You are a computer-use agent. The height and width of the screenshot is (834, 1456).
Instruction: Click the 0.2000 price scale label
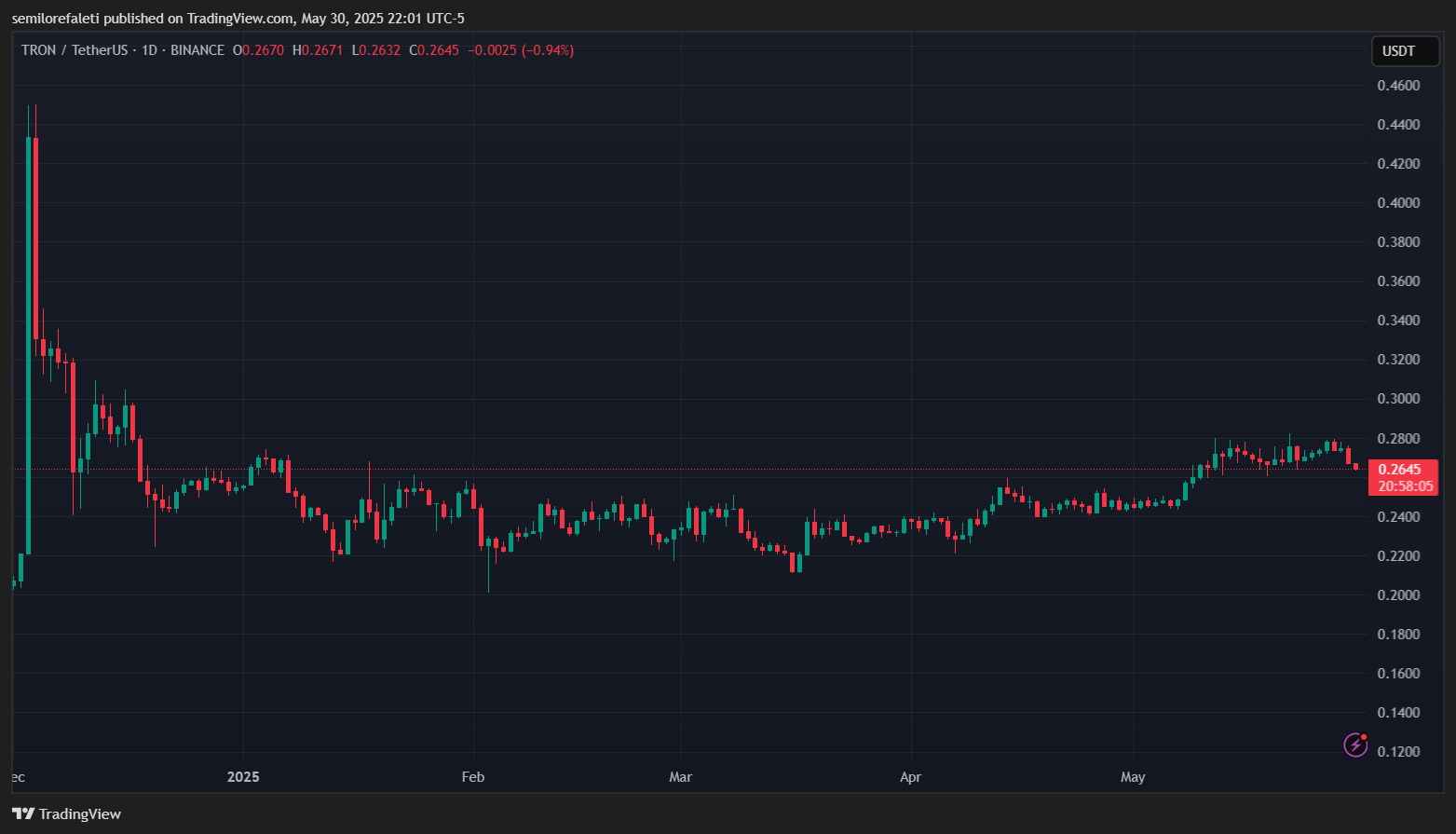click(1398, 595)
